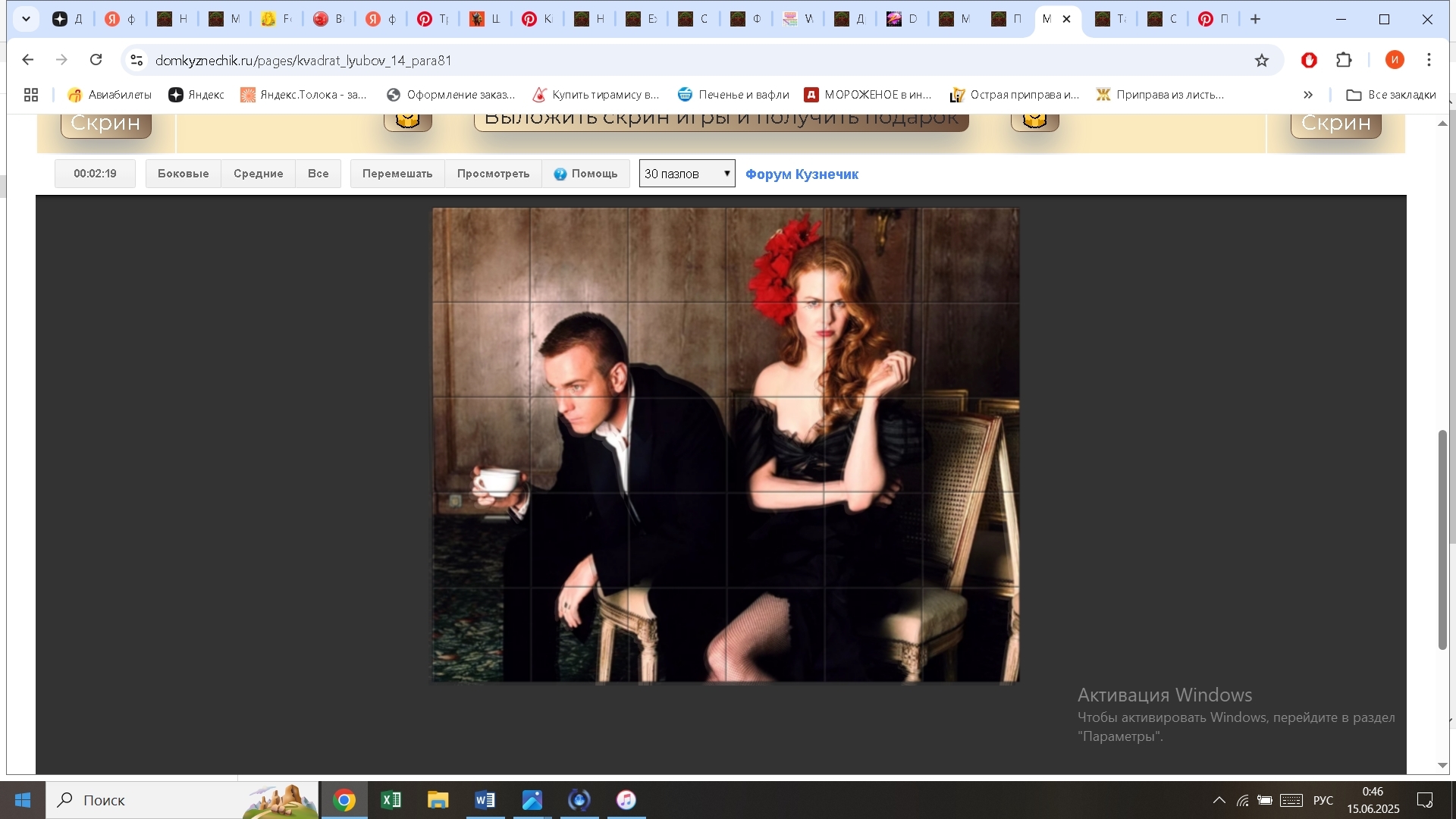Open the Chrome three-dot menu
1456x819 pixels.
pyautogui.click(x=1429, y=60)
